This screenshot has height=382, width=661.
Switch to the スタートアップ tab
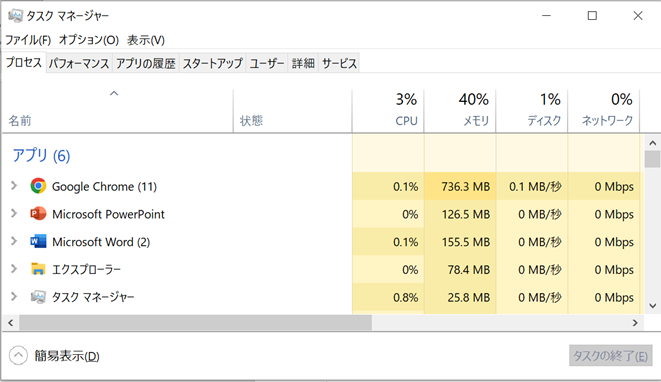click(212, 63)
